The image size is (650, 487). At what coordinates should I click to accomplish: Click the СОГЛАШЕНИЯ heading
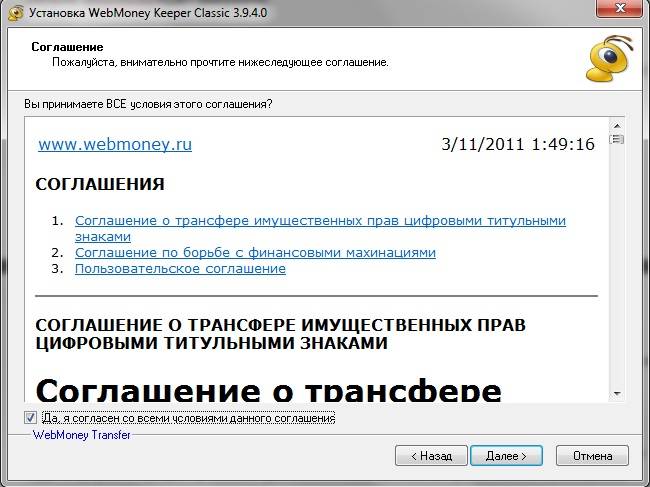tap(100, 184)
